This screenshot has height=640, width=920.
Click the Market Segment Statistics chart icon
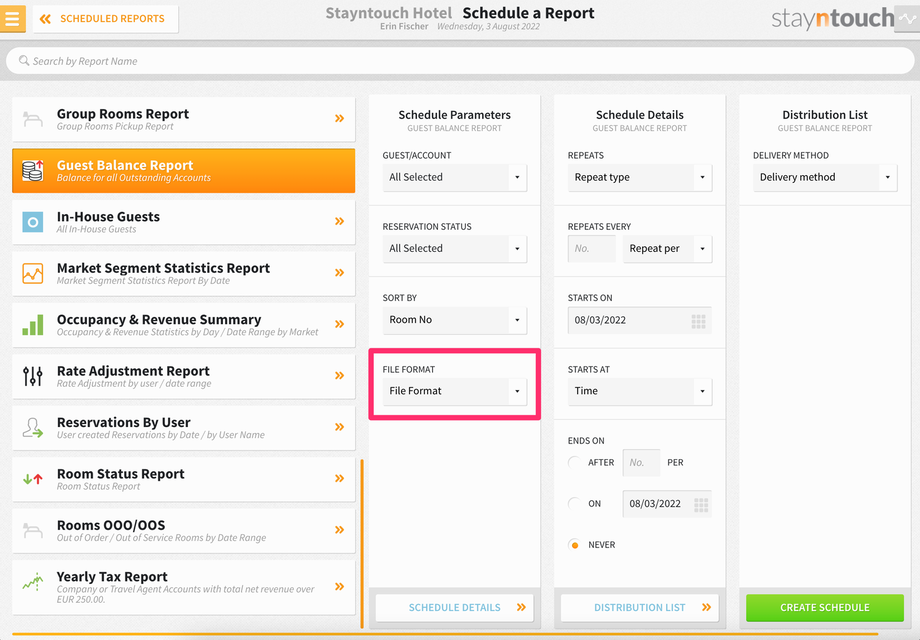coord(33,273)
